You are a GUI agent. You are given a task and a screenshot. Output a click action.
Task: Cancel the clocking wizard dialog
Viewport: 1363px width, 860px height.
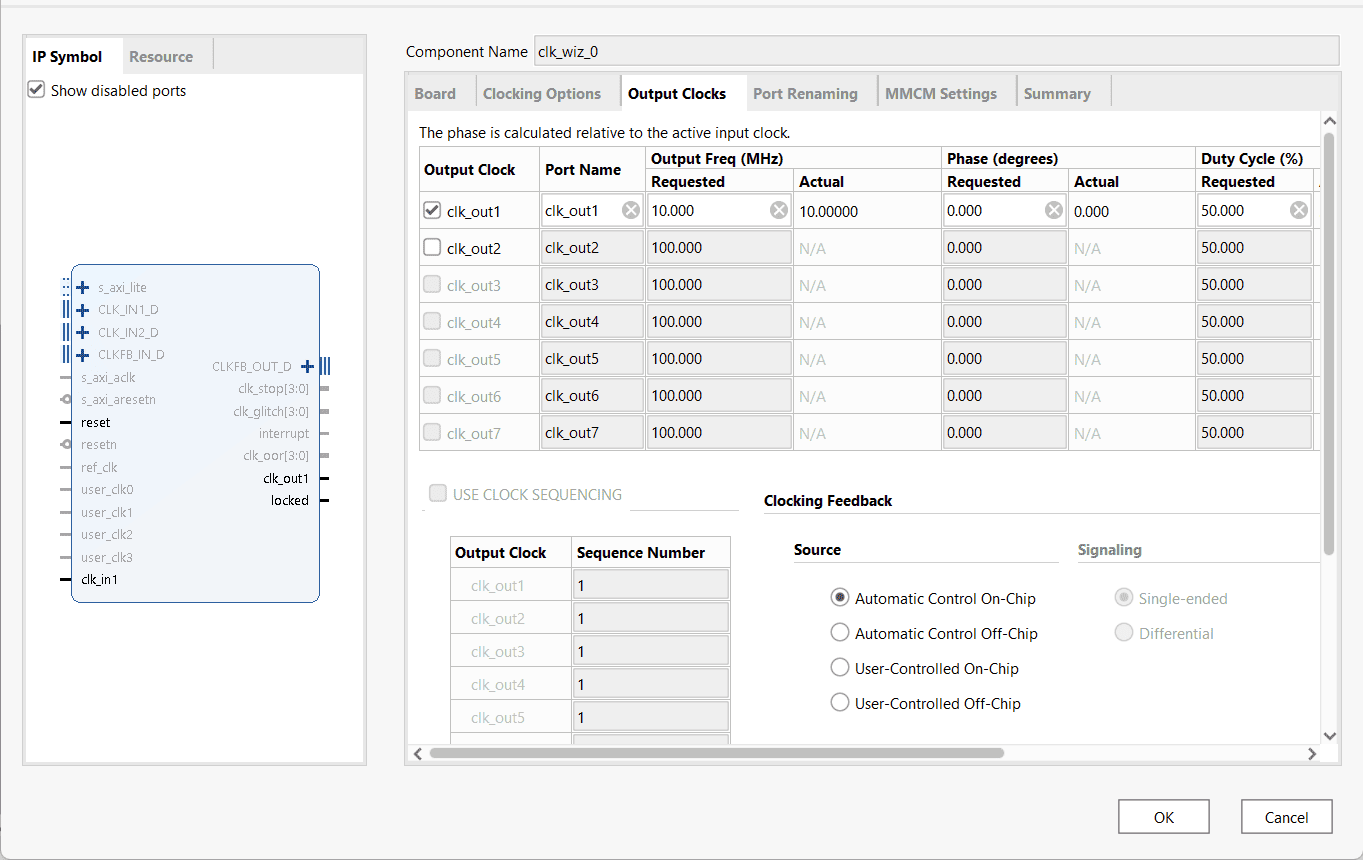pyautogui.click(x=1286, y=817)
